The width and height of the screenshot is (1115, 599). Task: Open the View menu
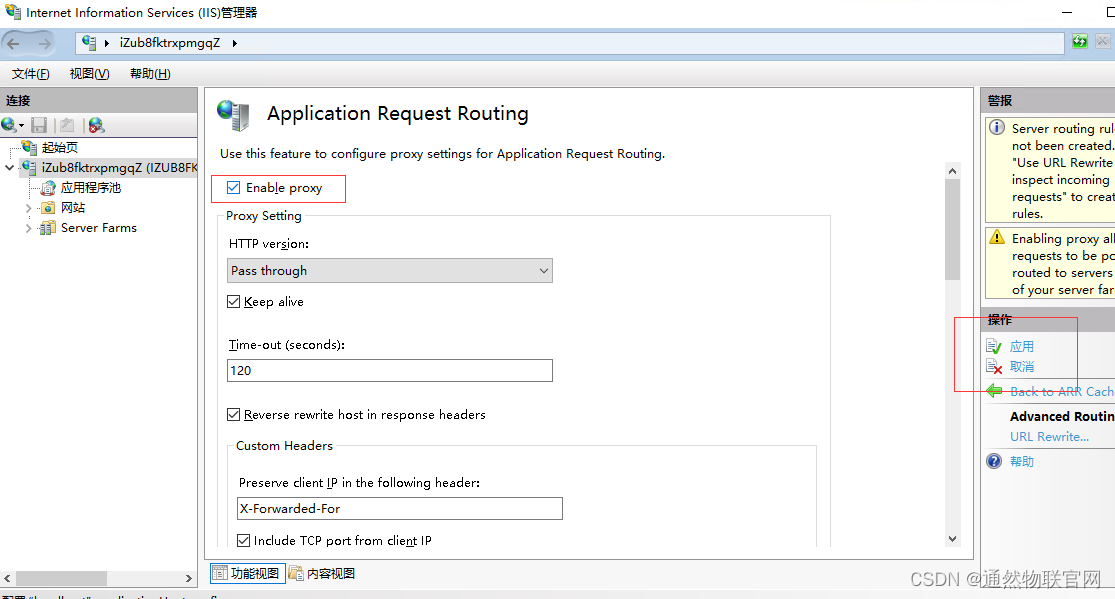pos(90,73)
